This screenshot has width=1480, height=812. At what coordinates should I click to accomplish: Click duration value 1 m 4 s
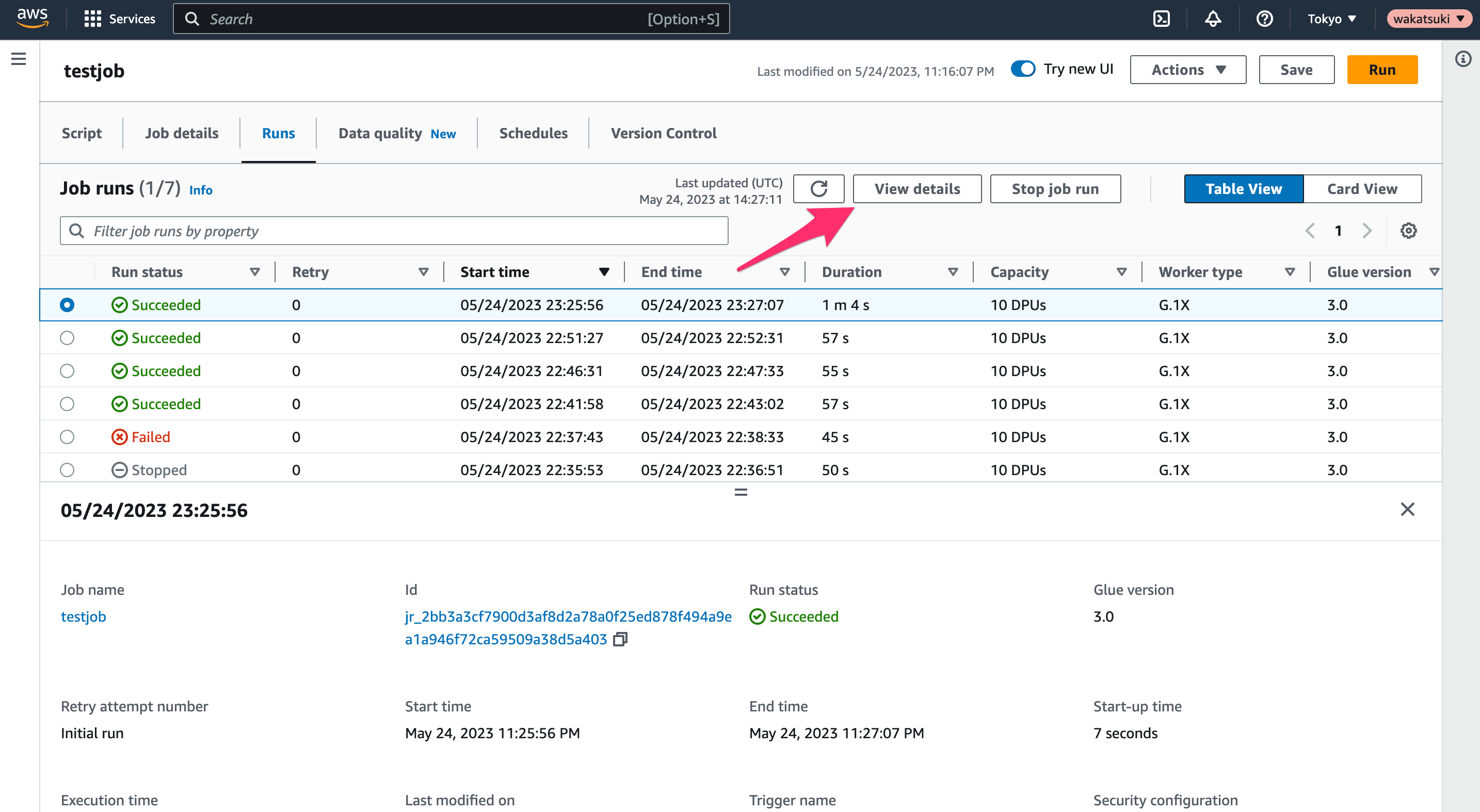845,304
